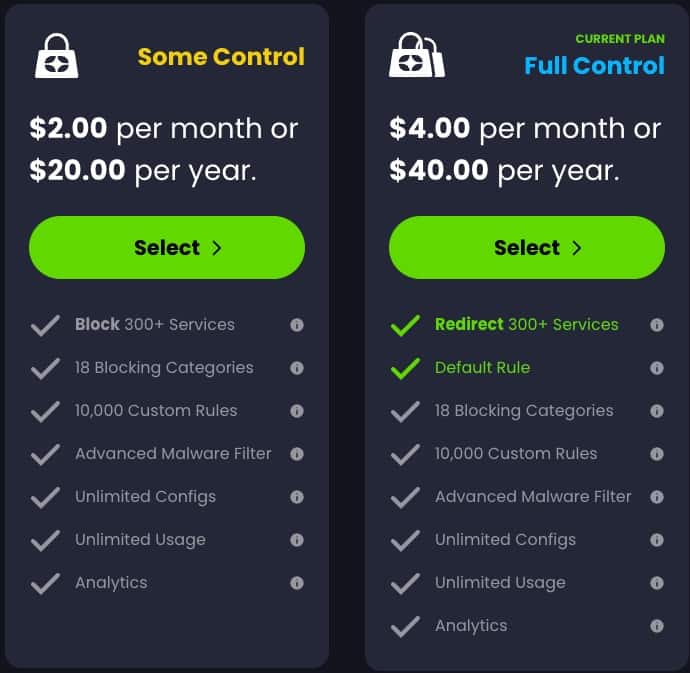Click info icon for Unlimited Usage in Some Control
690x673 pixels.
pos(297,540)
